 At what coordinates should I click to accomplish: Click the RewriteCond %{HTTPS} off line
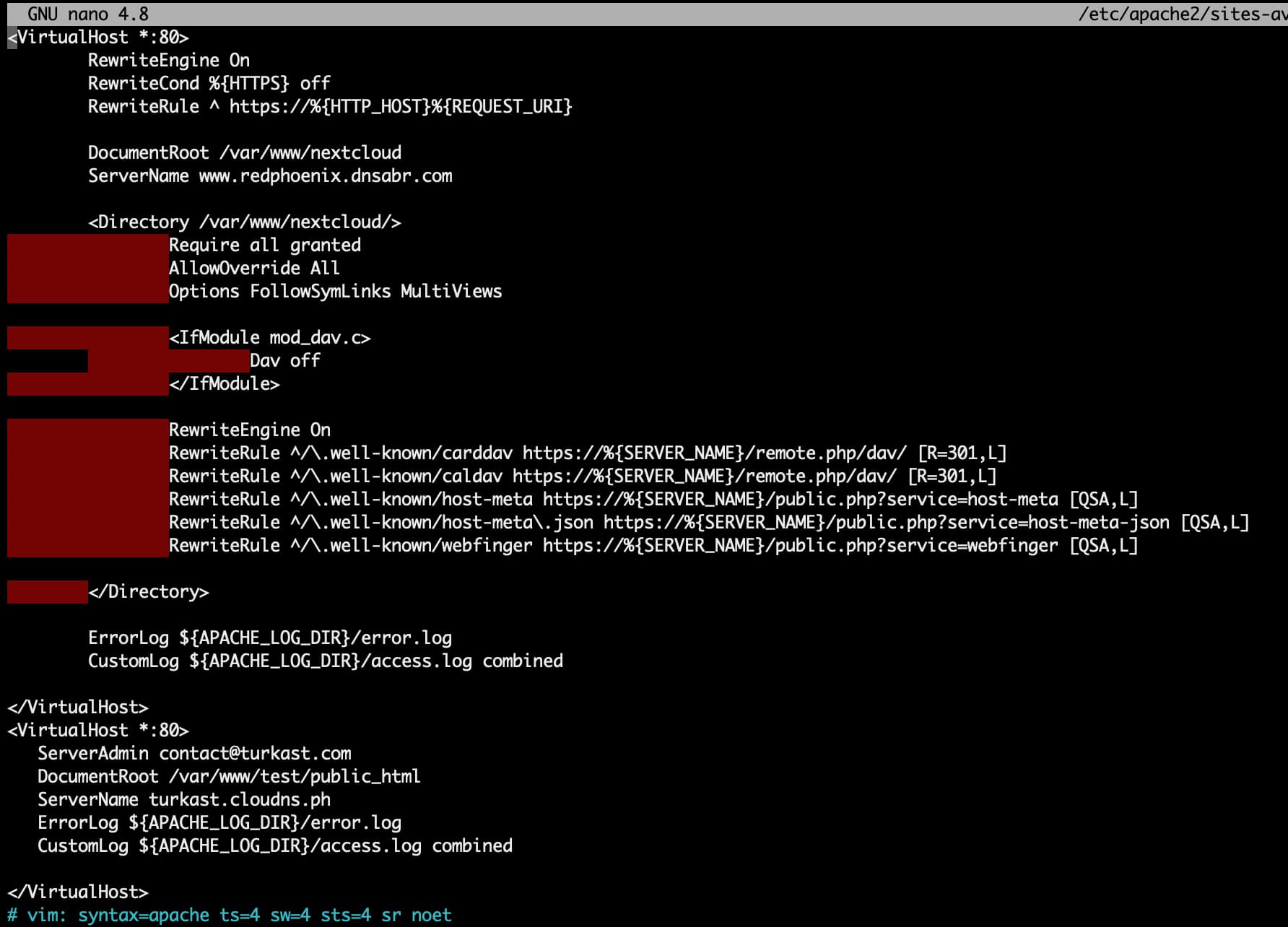point(209,83)
